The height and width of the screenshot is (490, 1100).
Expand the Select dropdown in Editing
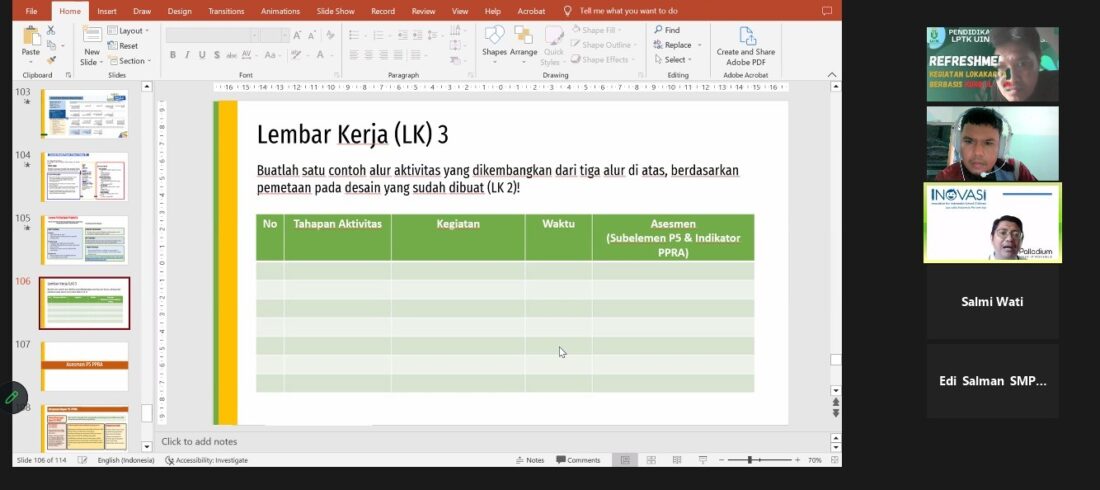click(x=675, y=60)
